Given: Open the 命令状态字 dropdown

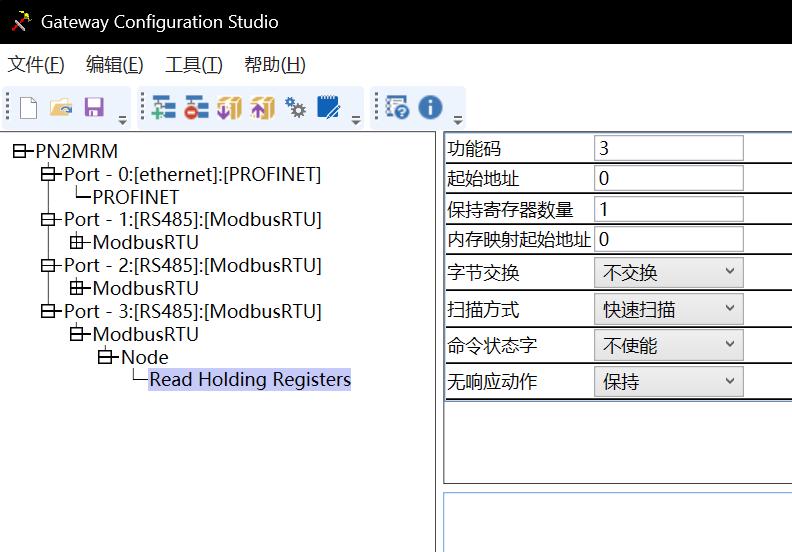Looking at the screenshot, I should click(x=668, y=346).
